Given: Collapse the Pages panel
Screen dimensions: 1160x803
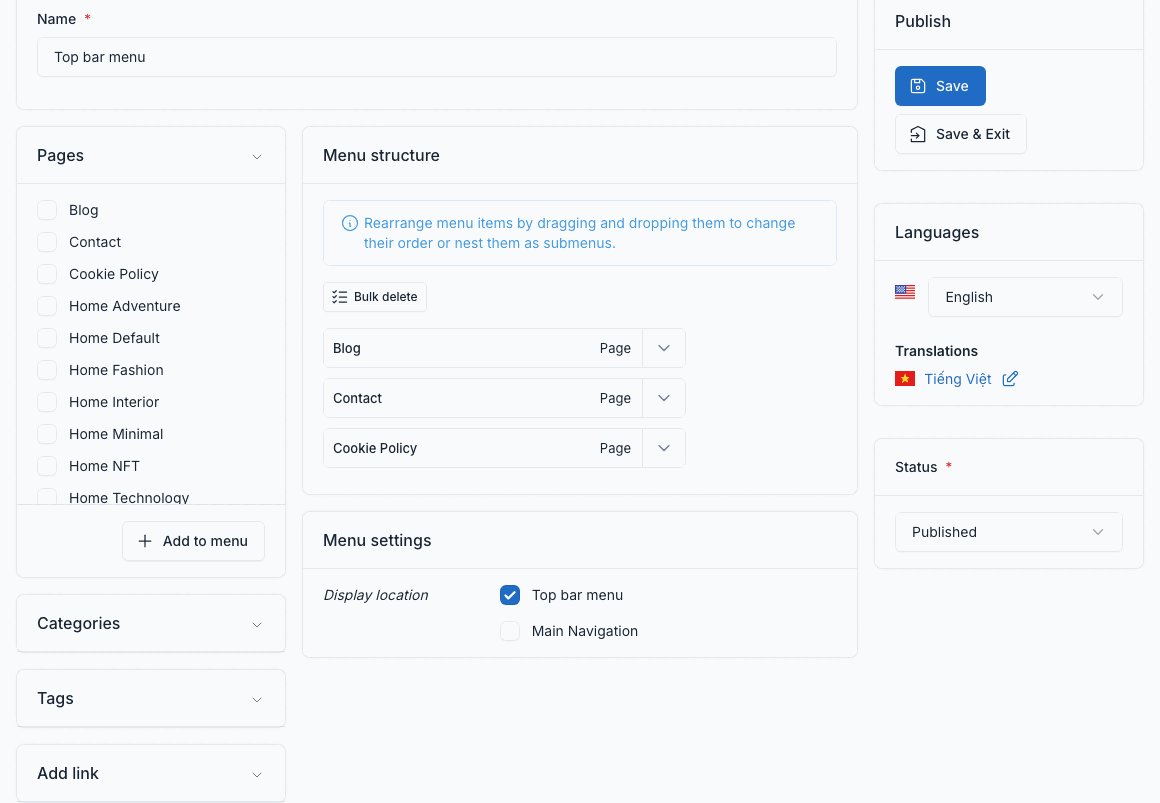Looking at the screenshot, I should coord(257,156).
